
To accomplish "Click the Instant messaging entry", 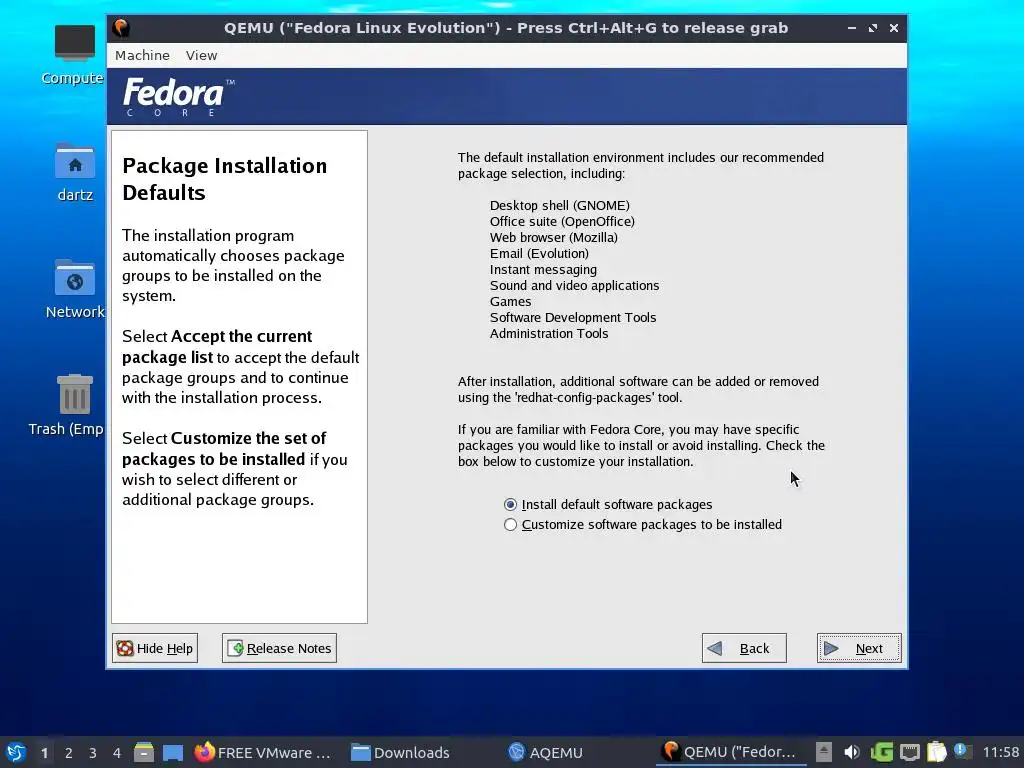I will (x=543, y=269).
